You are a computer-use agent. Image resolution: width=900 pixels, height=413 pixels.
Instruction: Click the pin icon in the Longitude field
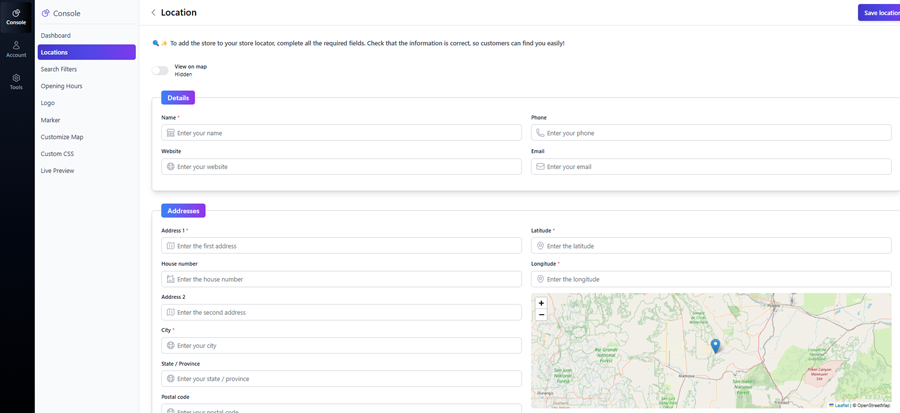[x=540, y=279]
